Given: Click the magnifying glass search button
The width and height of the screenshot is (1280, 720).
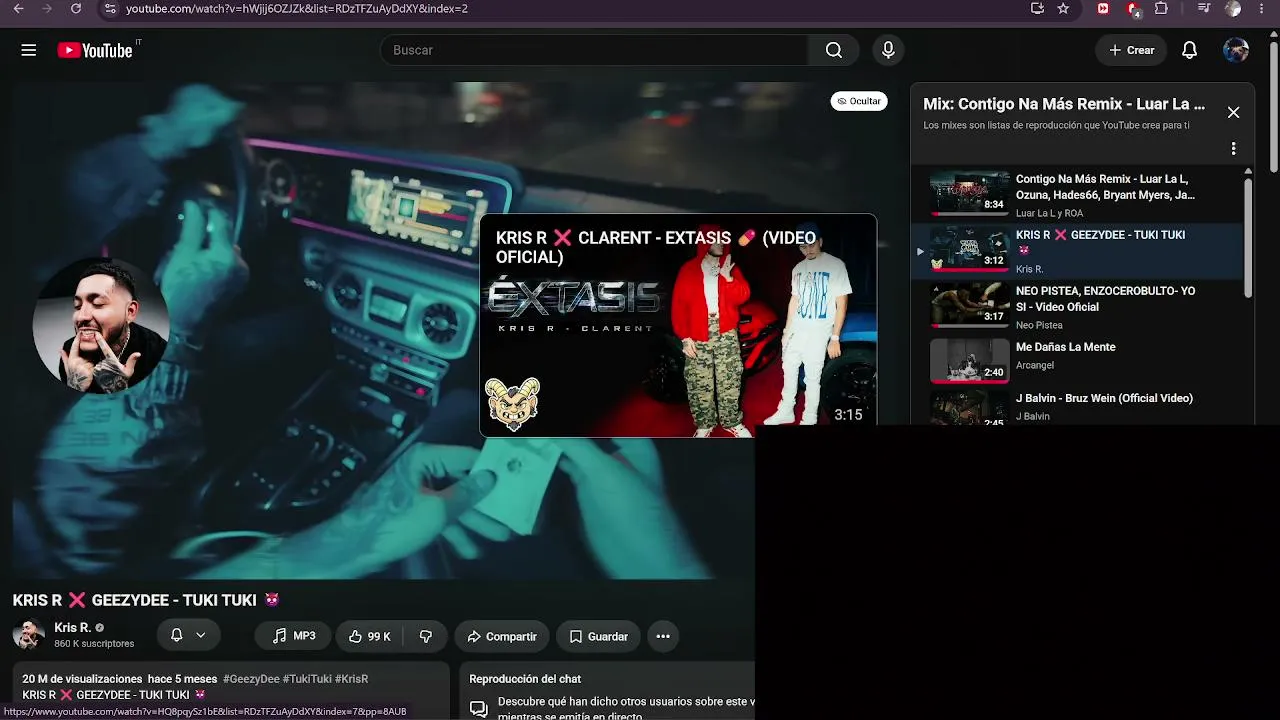Looking at the screenshot, I should (x=834, y=50).
